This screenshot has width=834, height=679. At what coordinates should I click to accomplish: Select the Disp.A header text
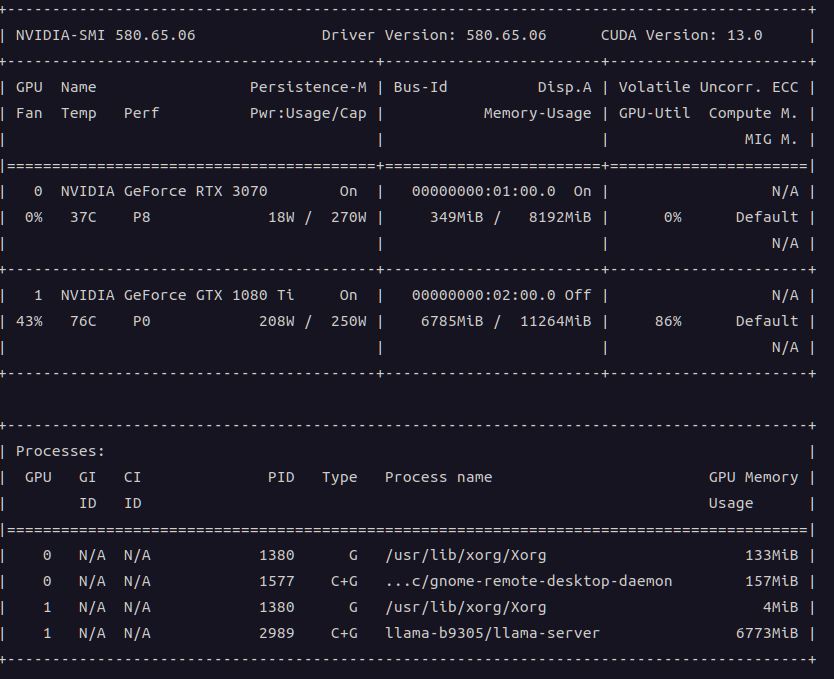point(564,87)
